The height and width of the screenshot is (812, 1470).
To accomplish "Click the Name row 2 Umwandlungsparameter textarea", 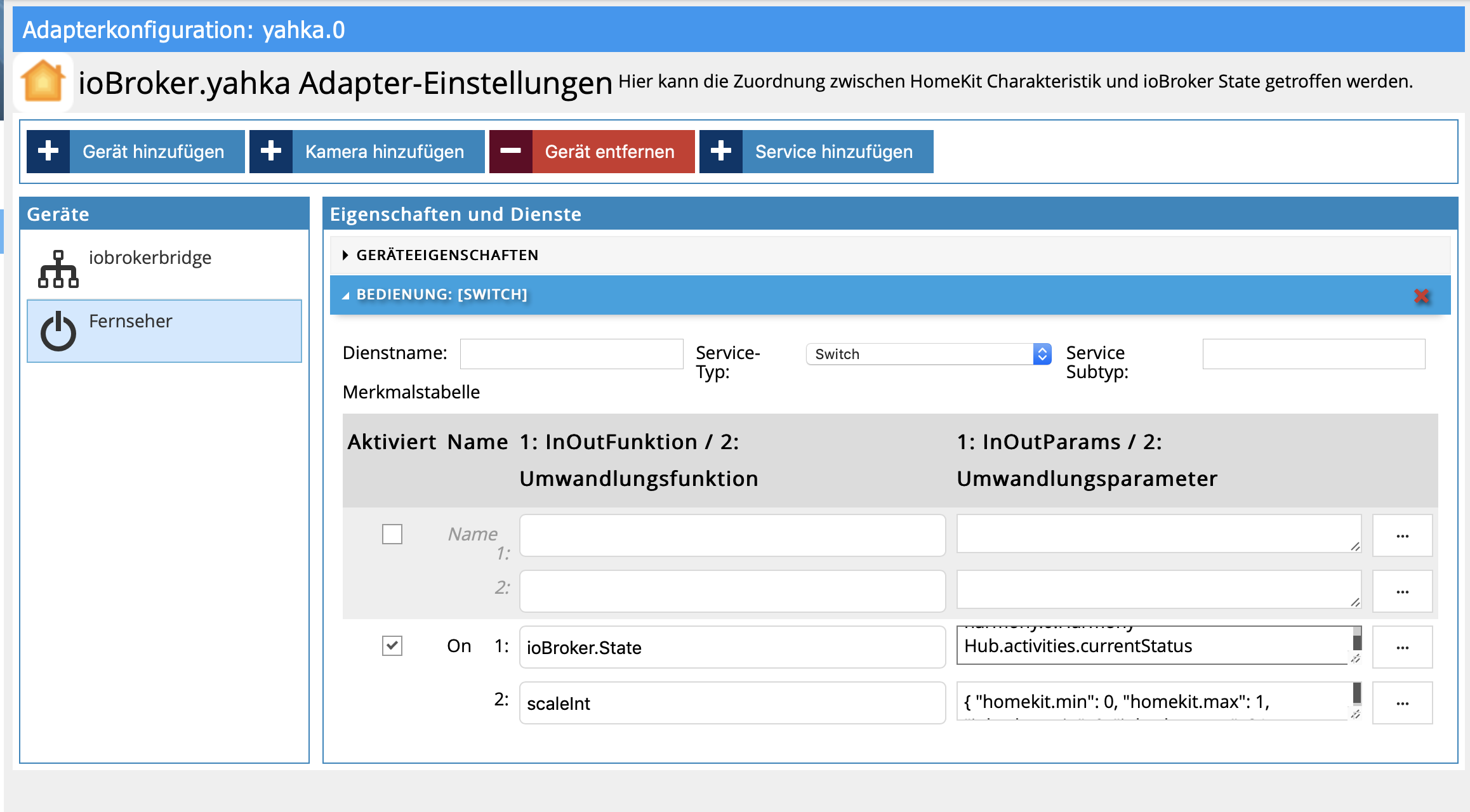I will click(x=1159, y=589).
